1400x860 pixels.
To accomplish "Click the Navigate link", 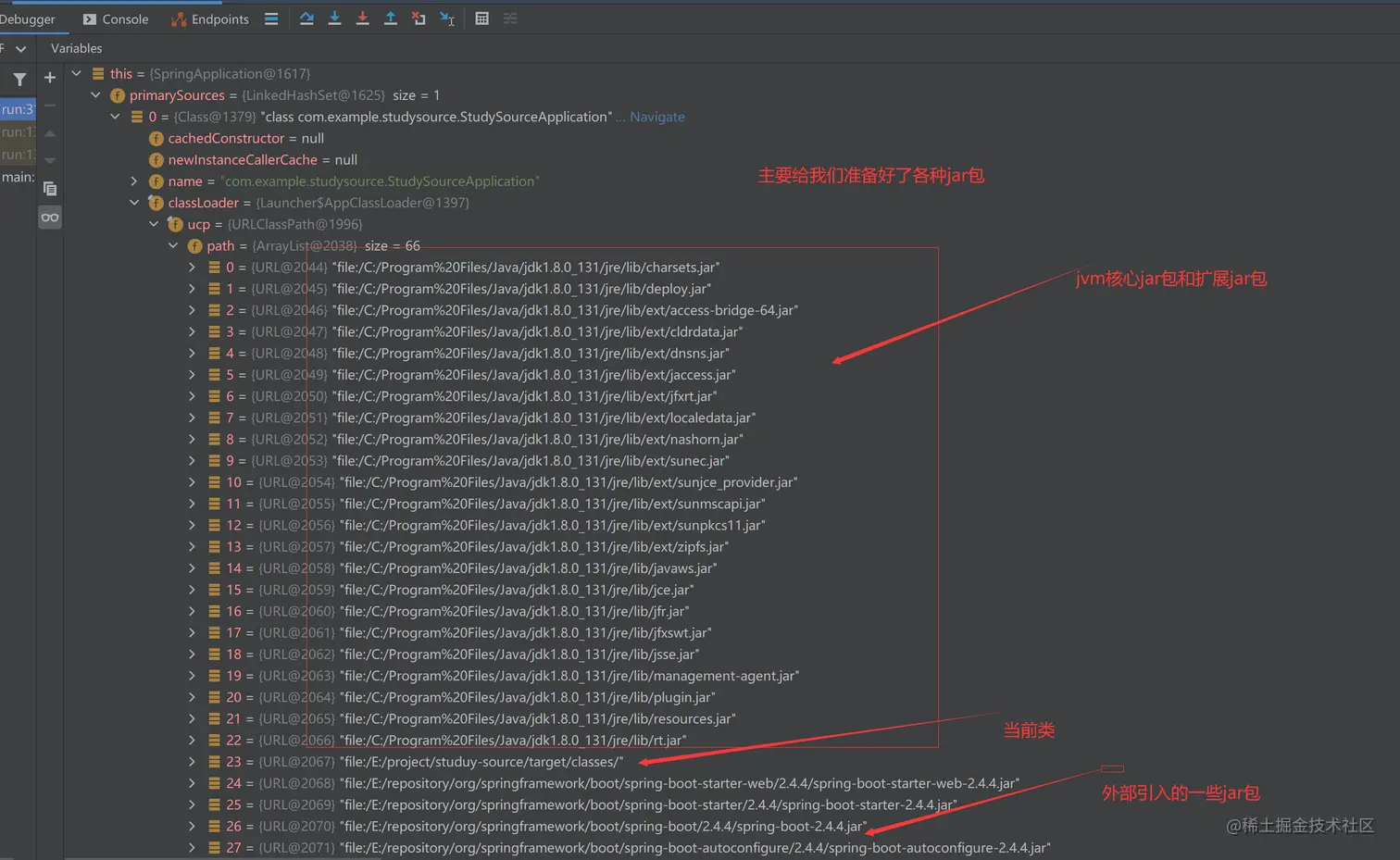I will click(657, 117).
